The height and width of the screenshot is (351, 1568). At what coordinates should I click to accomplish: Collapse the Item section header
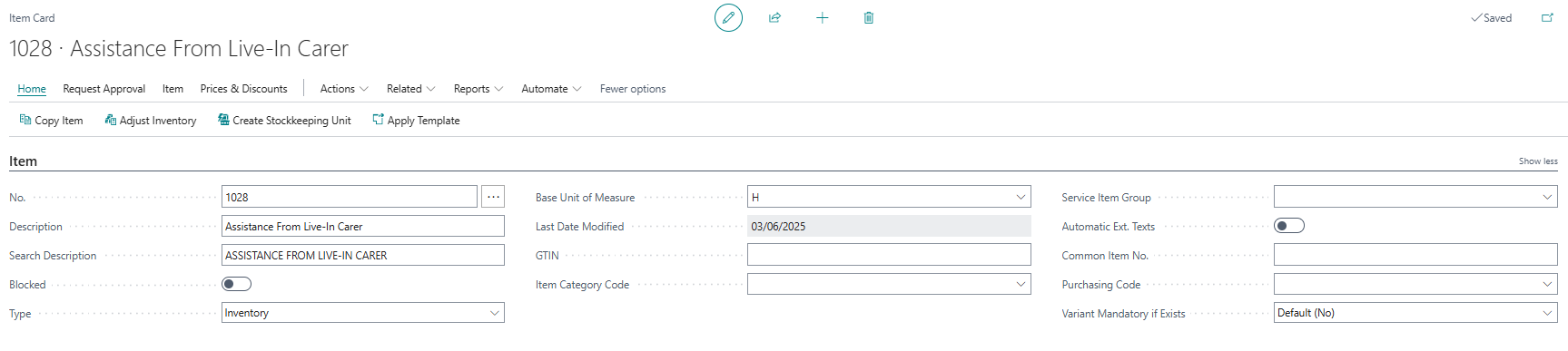[23, 161]
